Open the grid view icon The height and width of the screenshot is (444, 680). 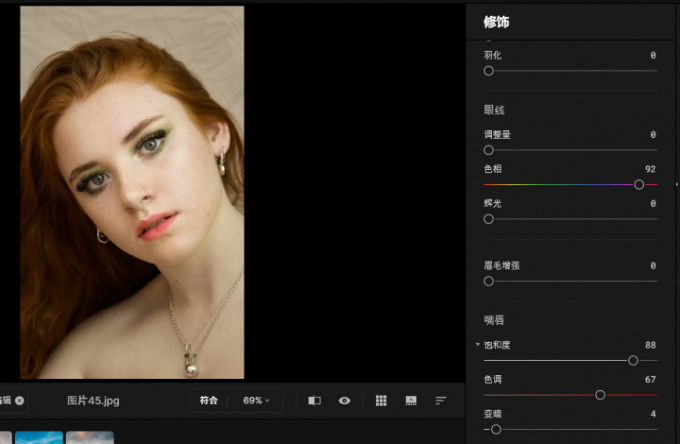(381, 400)
